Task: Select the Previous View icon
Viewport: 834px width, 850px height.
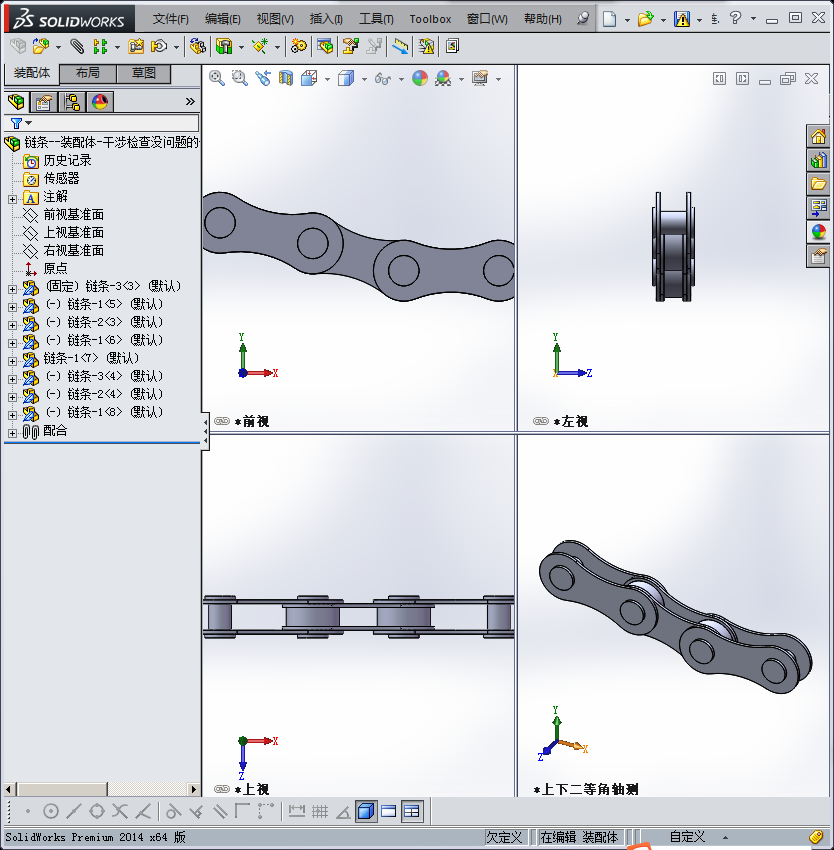Action: [263, 79]
